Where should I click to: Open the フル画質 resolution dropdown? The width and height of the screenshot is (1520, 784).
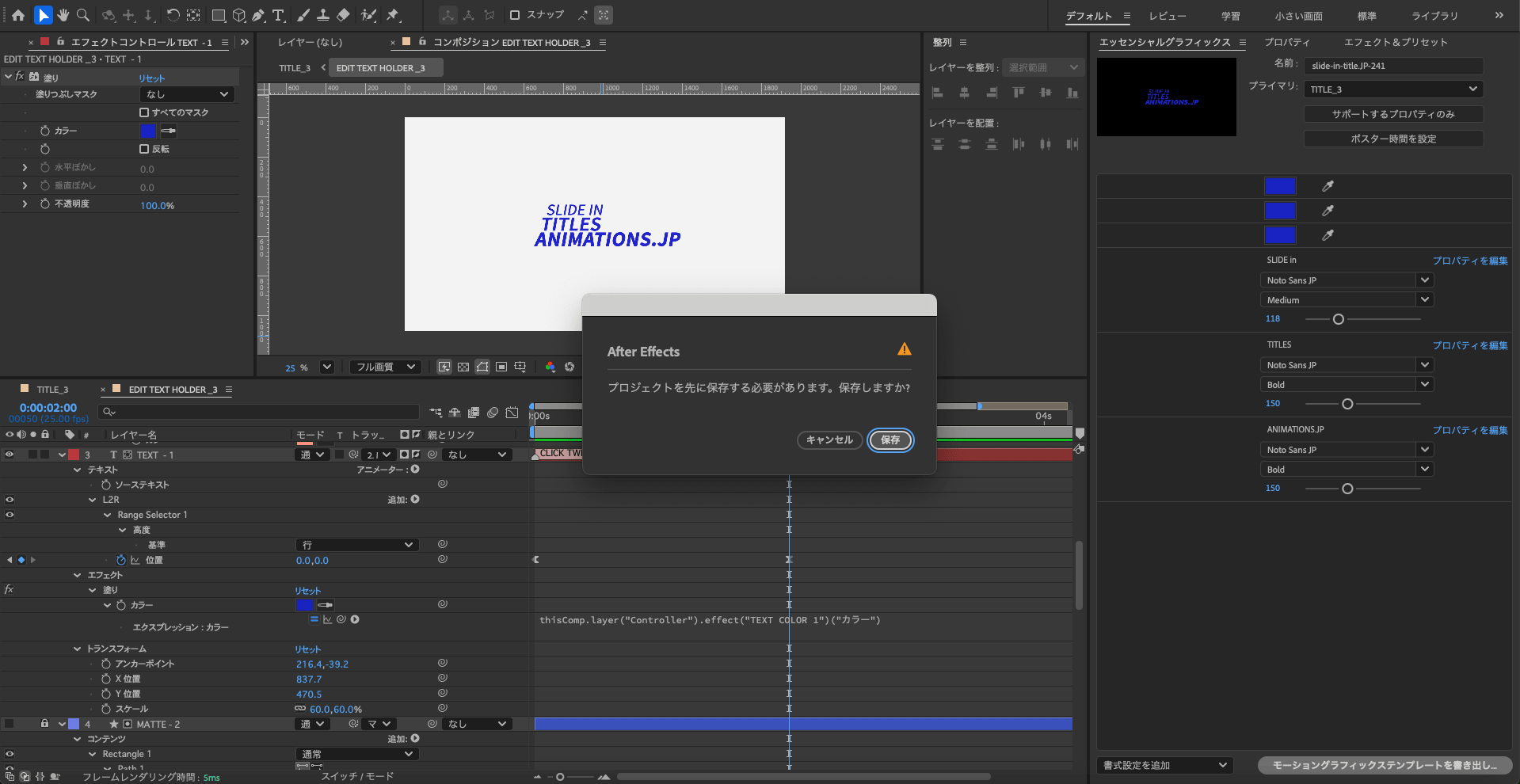(x=385, y=367)
